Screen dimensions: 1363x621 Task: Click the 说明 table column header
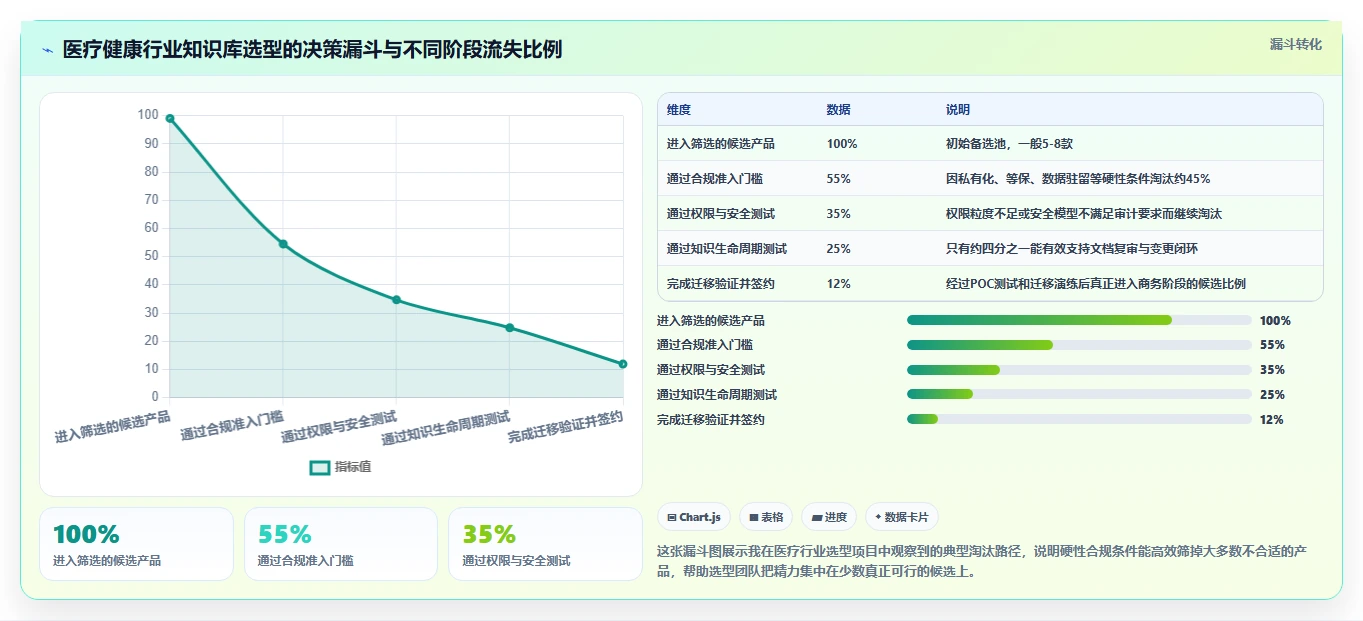[958, 110]
